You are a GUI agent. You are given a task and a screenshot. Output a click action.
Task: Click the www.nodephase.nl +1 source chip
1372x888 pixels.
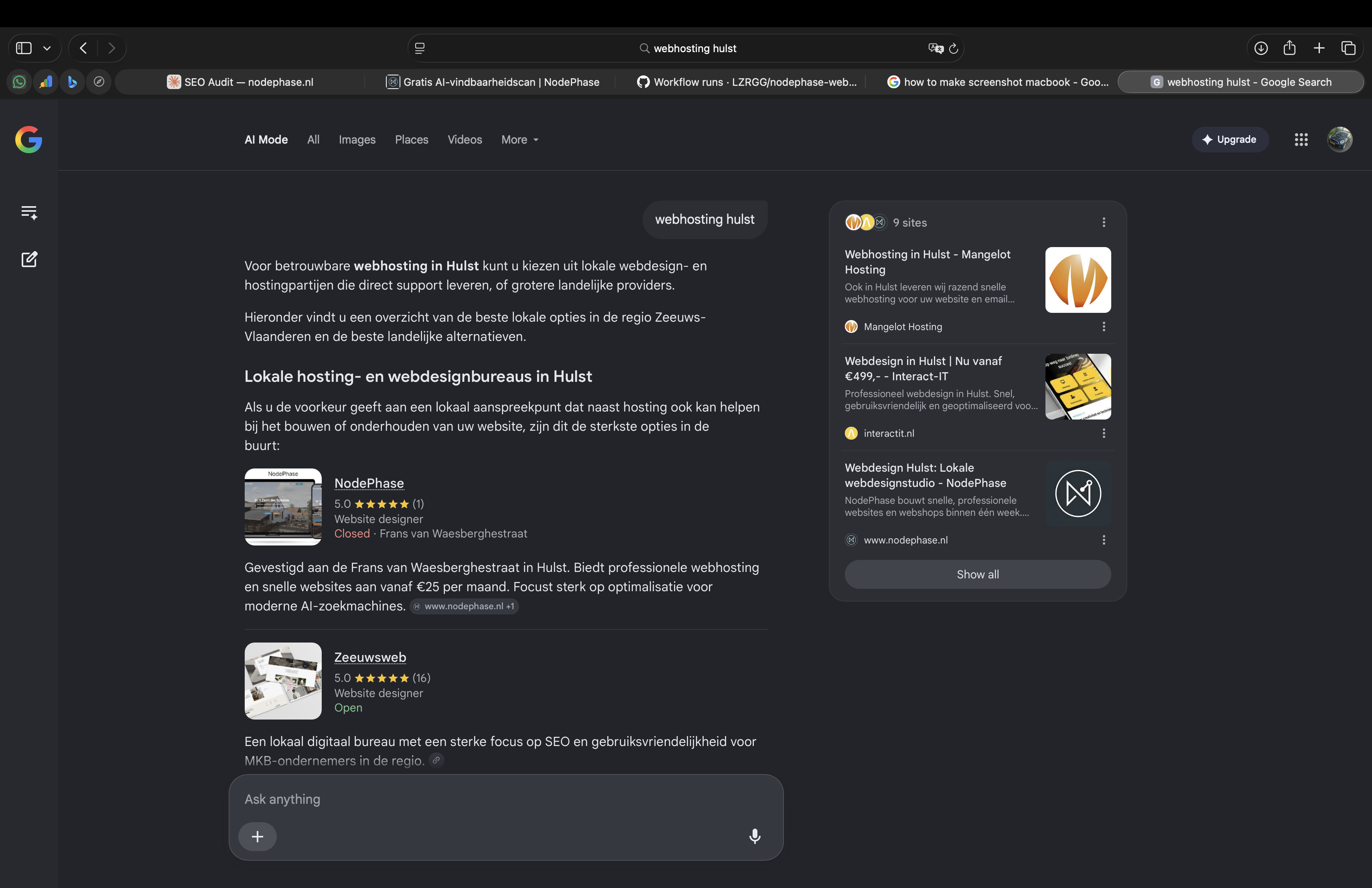(x=464, y=606)
